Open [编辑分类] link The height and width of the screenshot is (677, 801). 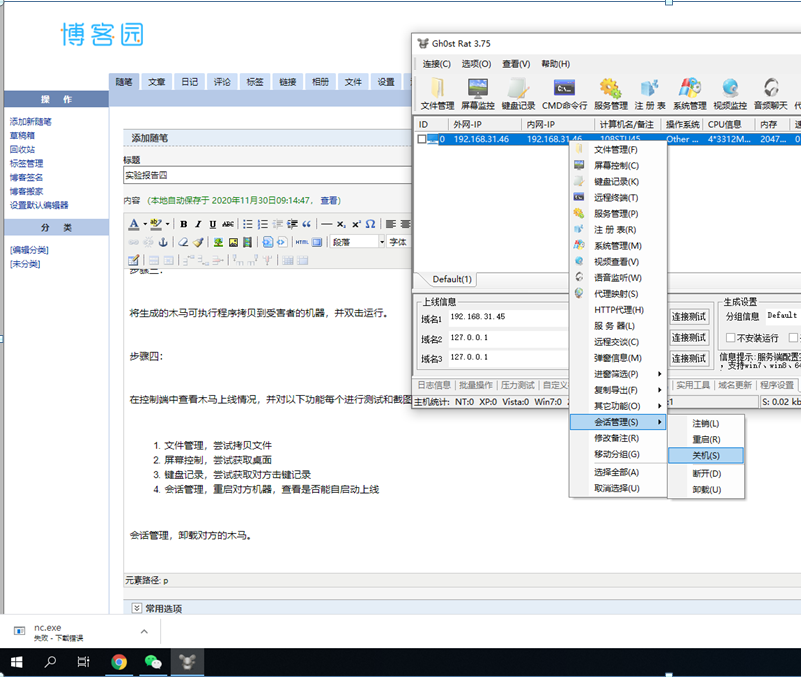tap(29, 250)
